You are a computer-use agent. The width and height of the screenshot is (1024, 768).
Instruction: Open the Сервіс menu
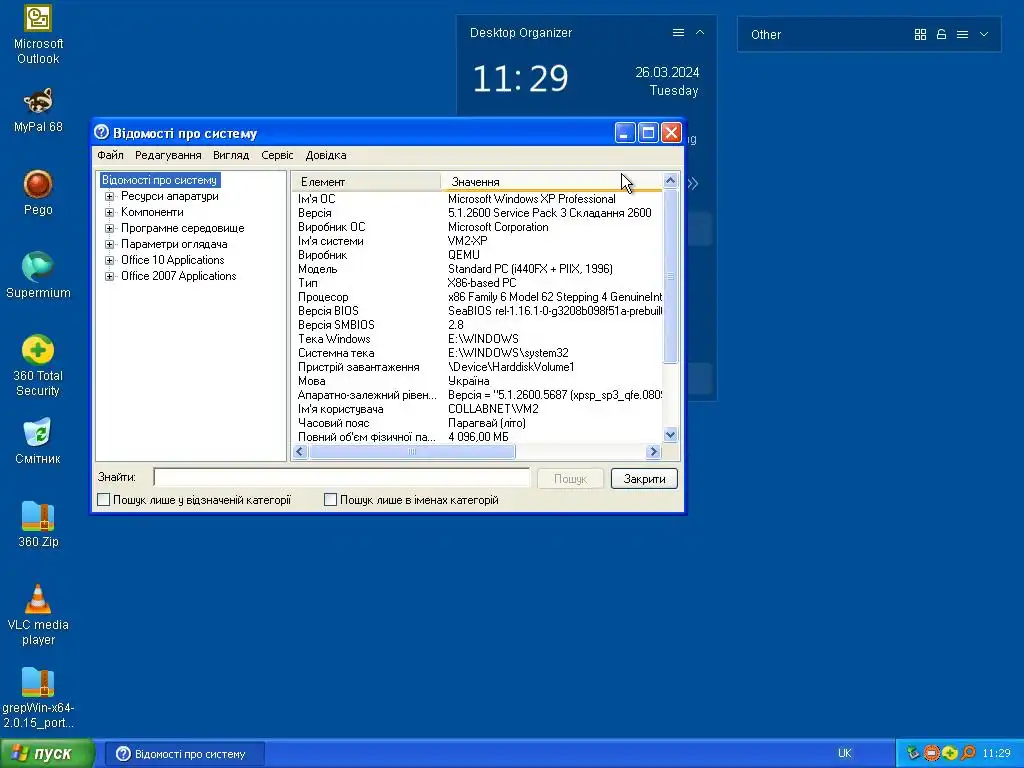(x=277, y=155)
